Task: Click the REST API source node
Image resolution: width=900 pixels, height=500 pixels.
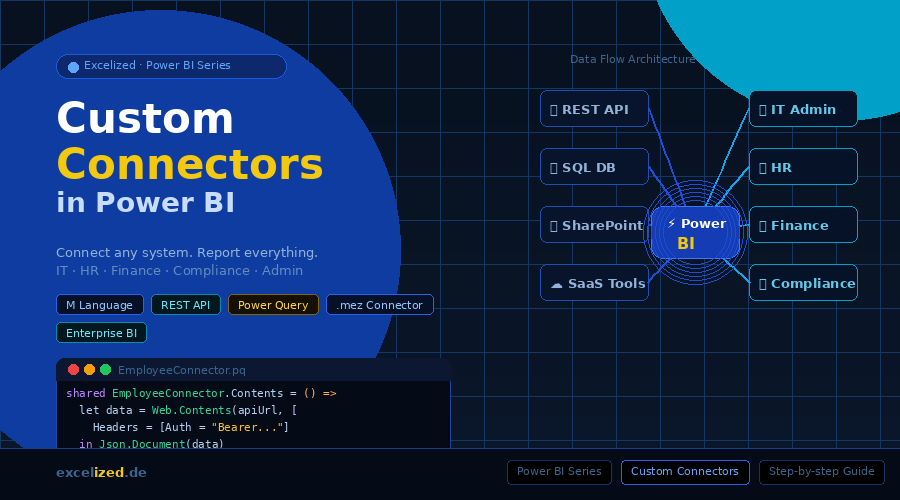Action: (595, 109)
